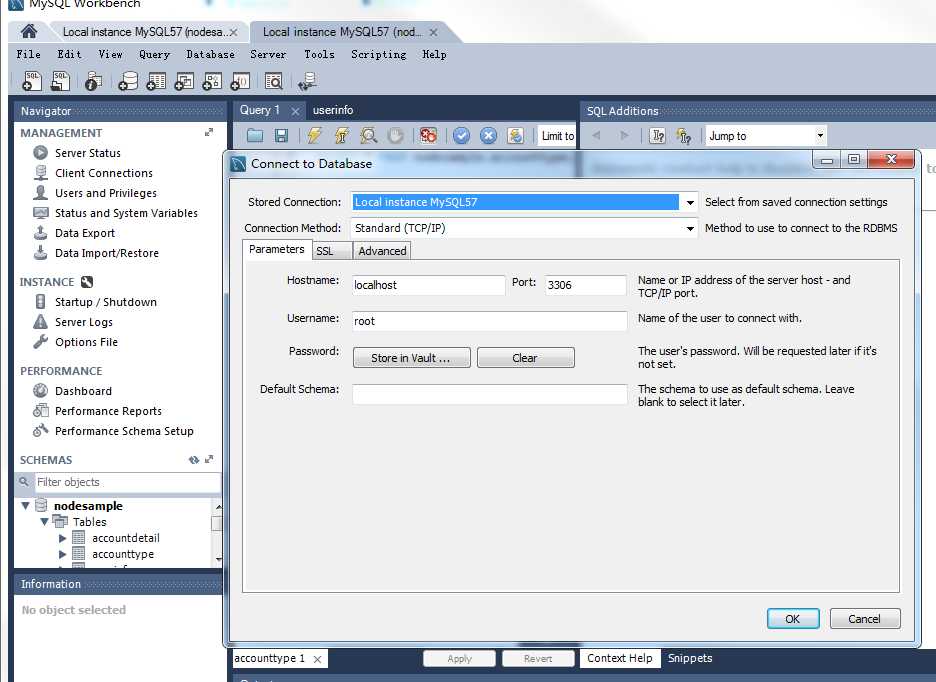The height and width of the screenshot is (682, 936).
Task: Execute query lightning bolt icon
Action: pyautogui.click(x=314, y=136)
